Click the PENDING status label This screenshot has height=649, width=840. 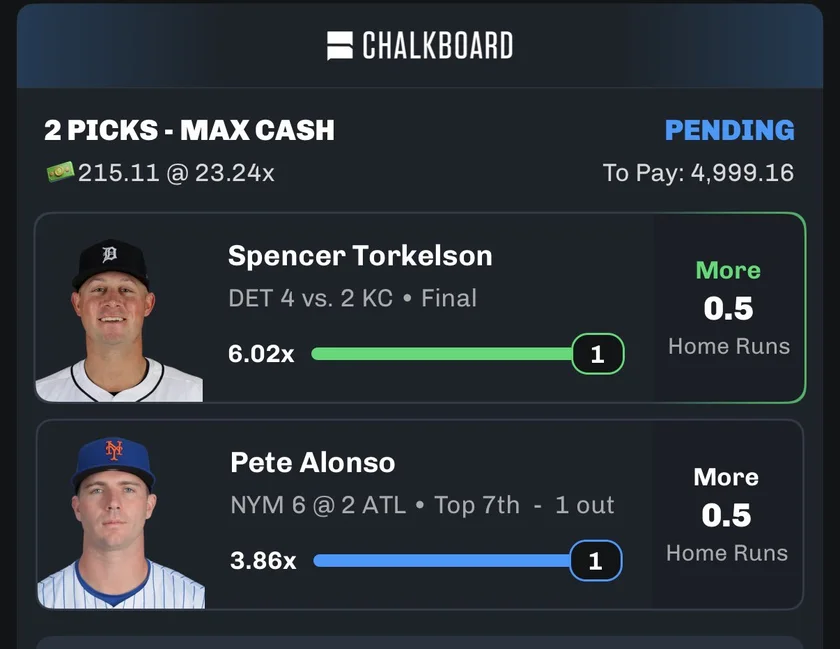click(729, 130)
